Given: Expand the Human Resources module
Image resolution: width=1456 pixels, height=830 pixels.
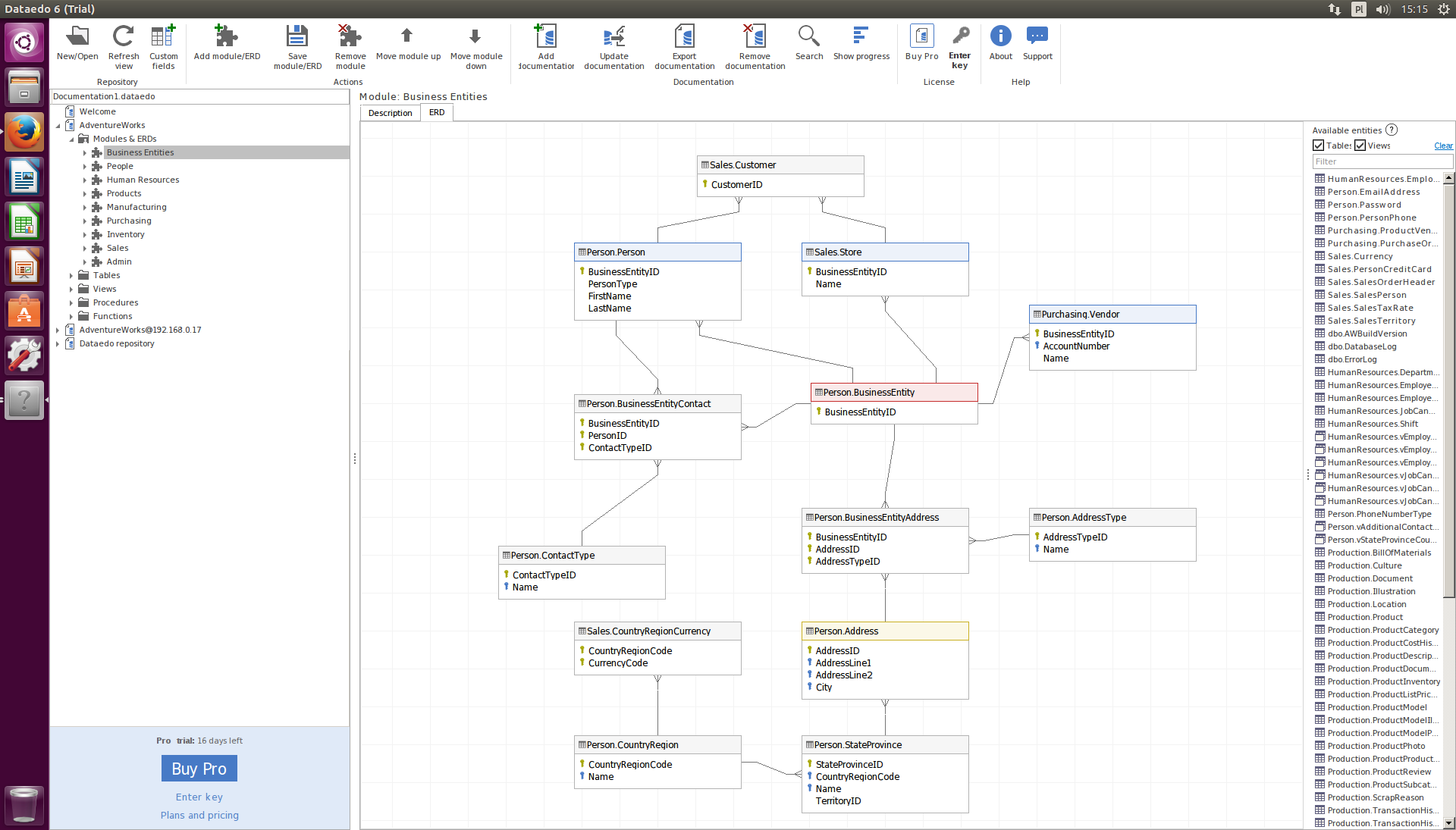Looking at the screenshot, I should [x=85, y=180].
